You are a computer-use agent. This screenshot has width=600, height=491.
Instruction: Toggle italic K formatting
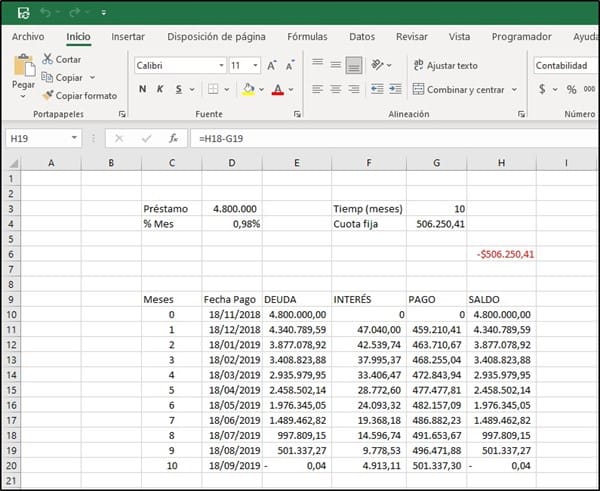tap(160, 90)
